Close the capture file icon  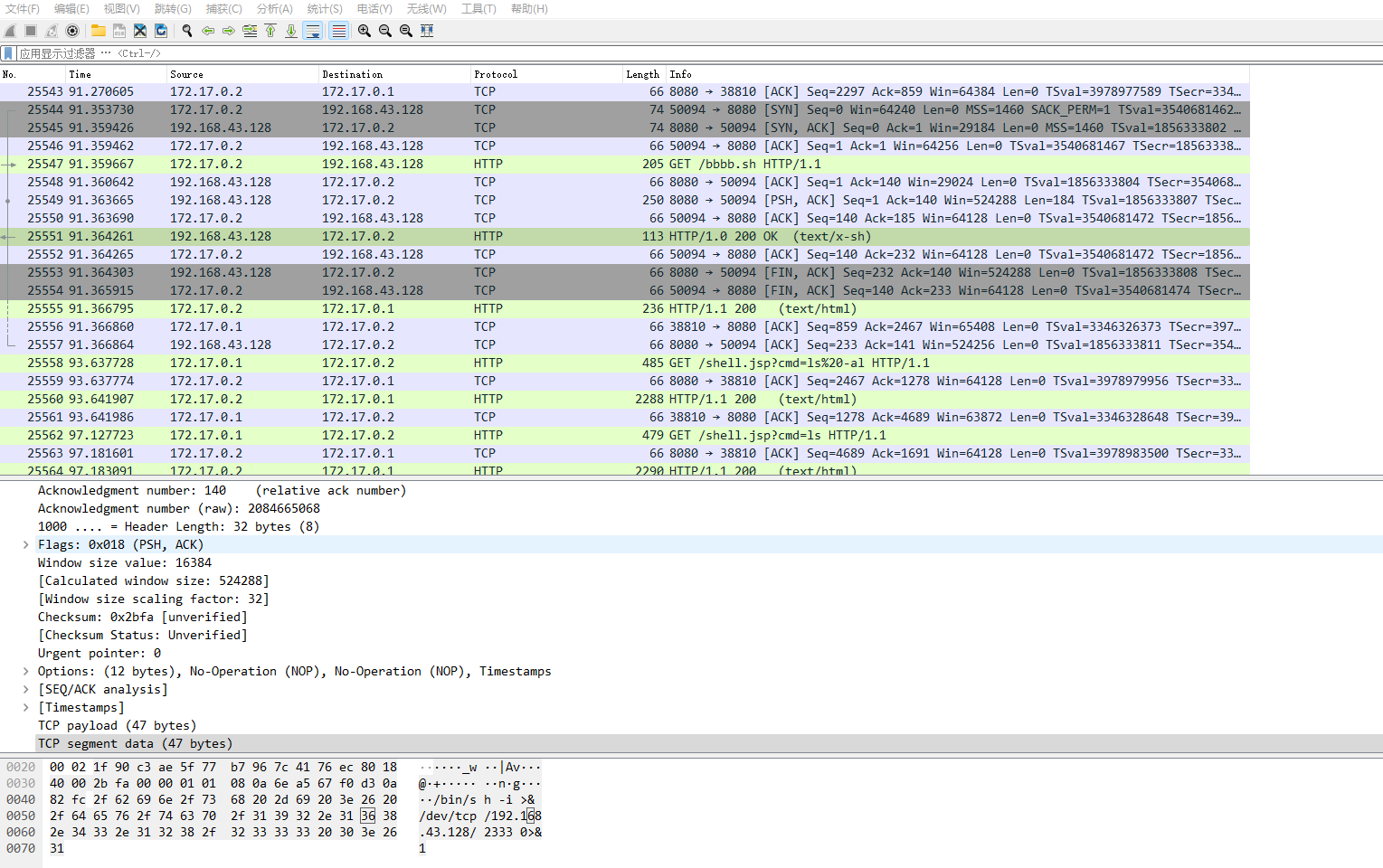(x=140, y=31)
